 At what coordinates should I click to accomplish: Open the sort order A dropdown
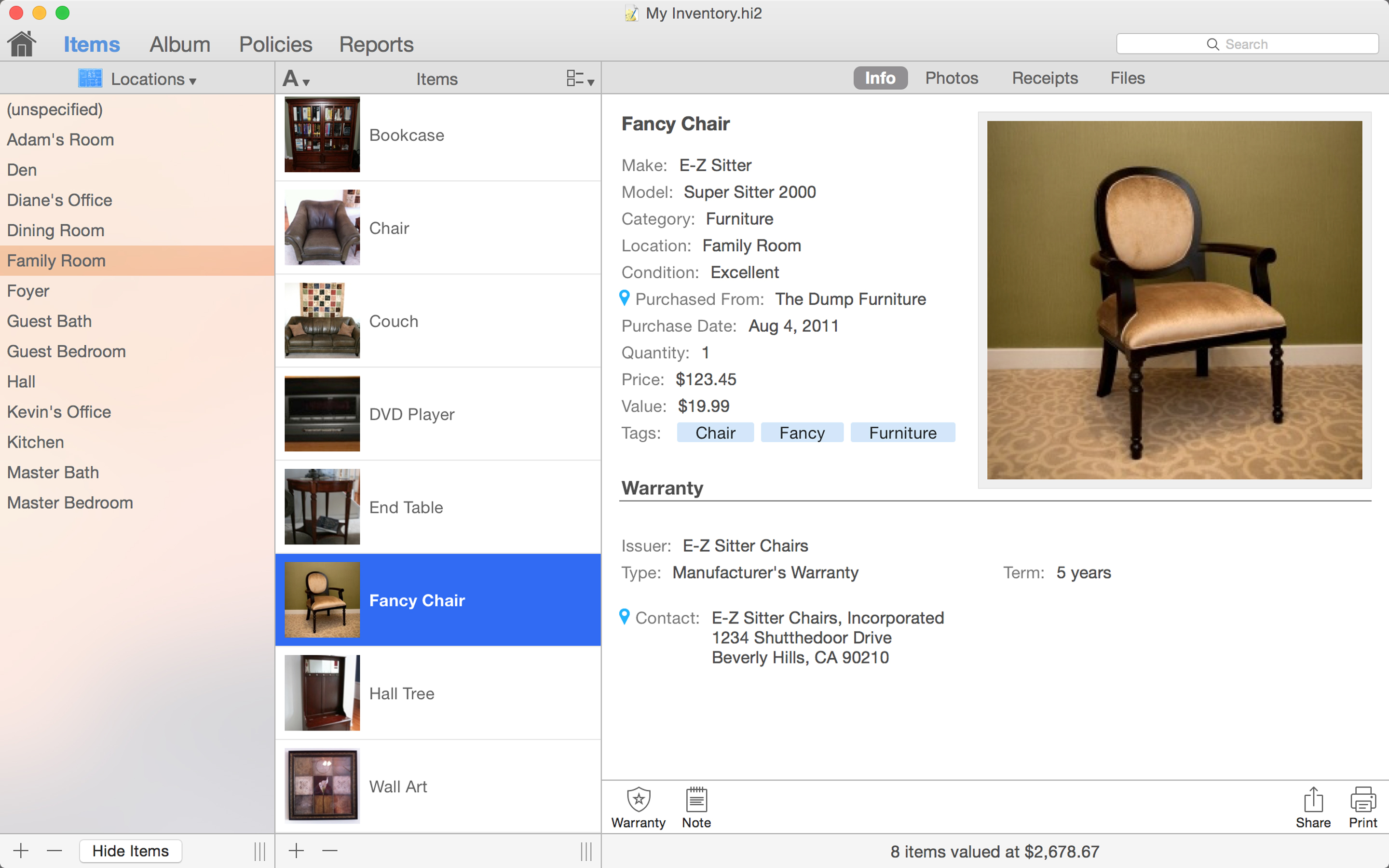point(296,79)
